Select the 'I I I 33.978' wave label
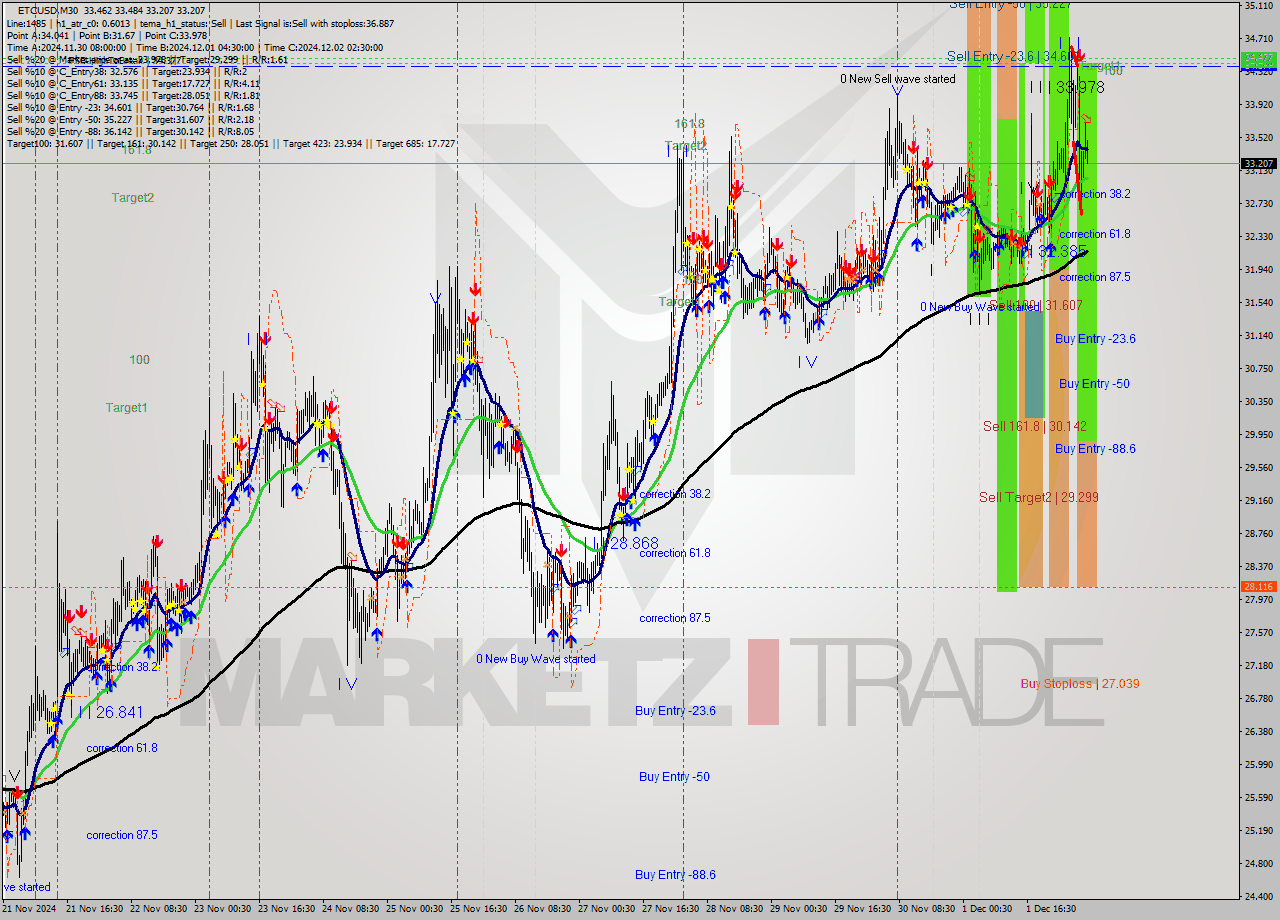This screenshot has height=920, width=1280. coord(1066,87)
